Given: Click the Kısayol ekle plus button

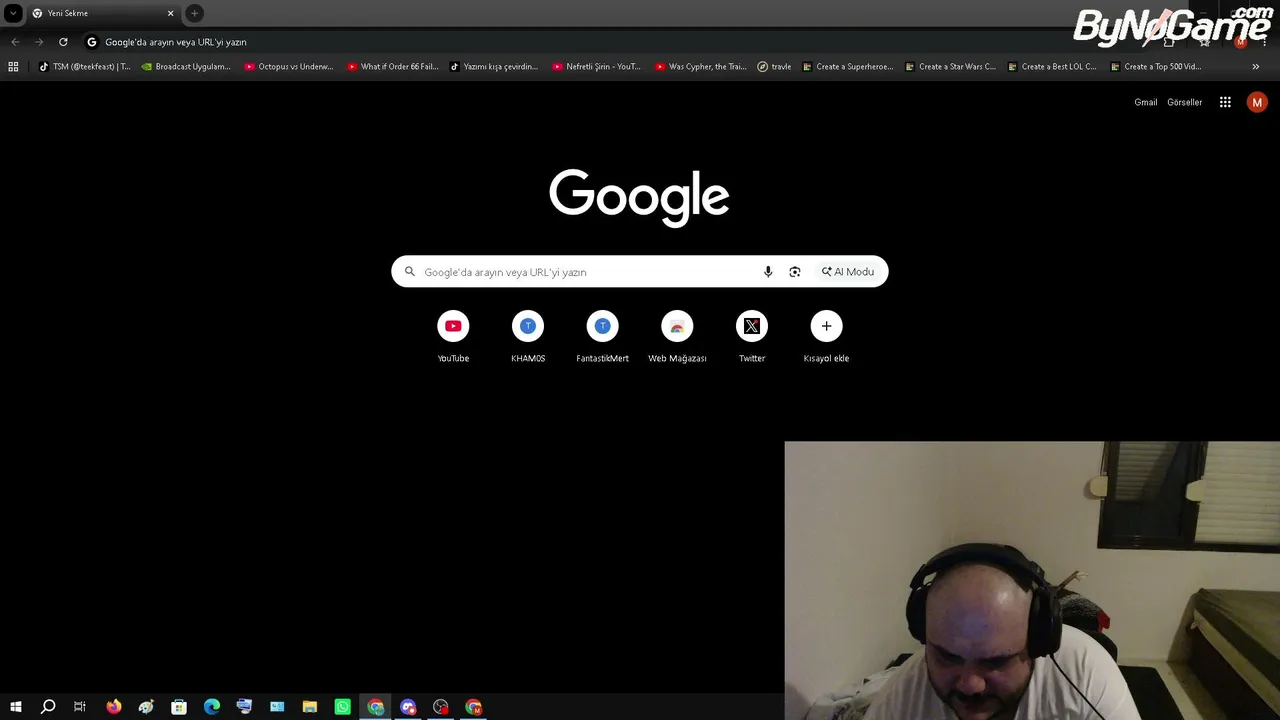Looking at the screenshot, I should [826, 326].
